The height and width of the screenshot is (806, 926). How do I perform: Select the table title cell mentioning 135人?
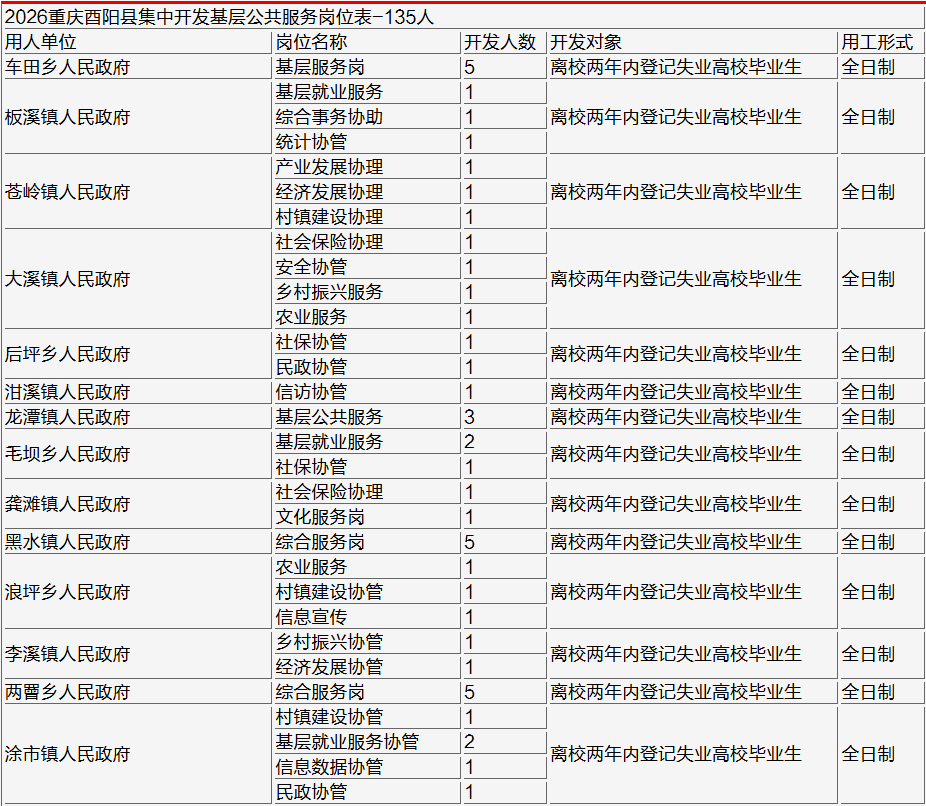pyautogui.click(x=463, y=17)
